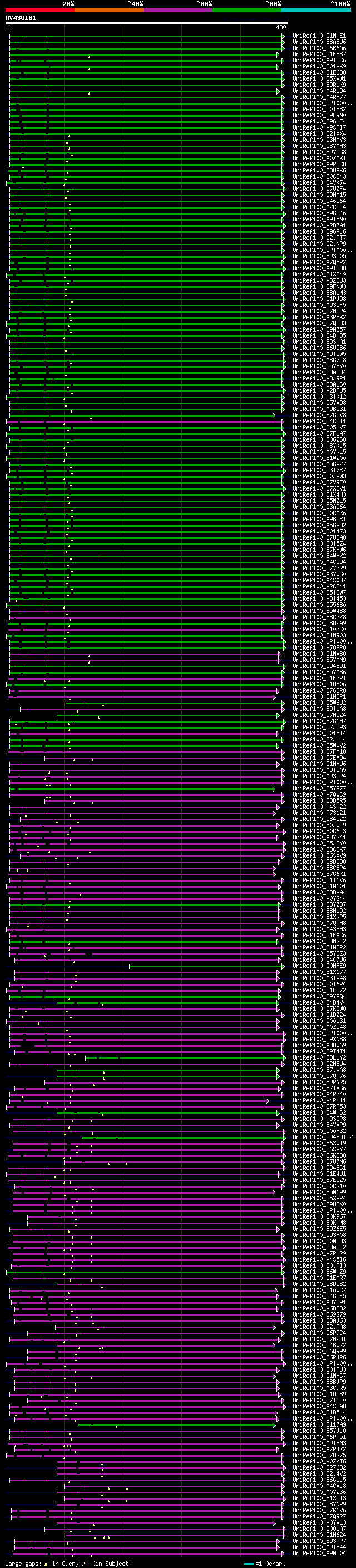
Task: Click label UniRef100_Q5JQY0
Action: point(319,844)
